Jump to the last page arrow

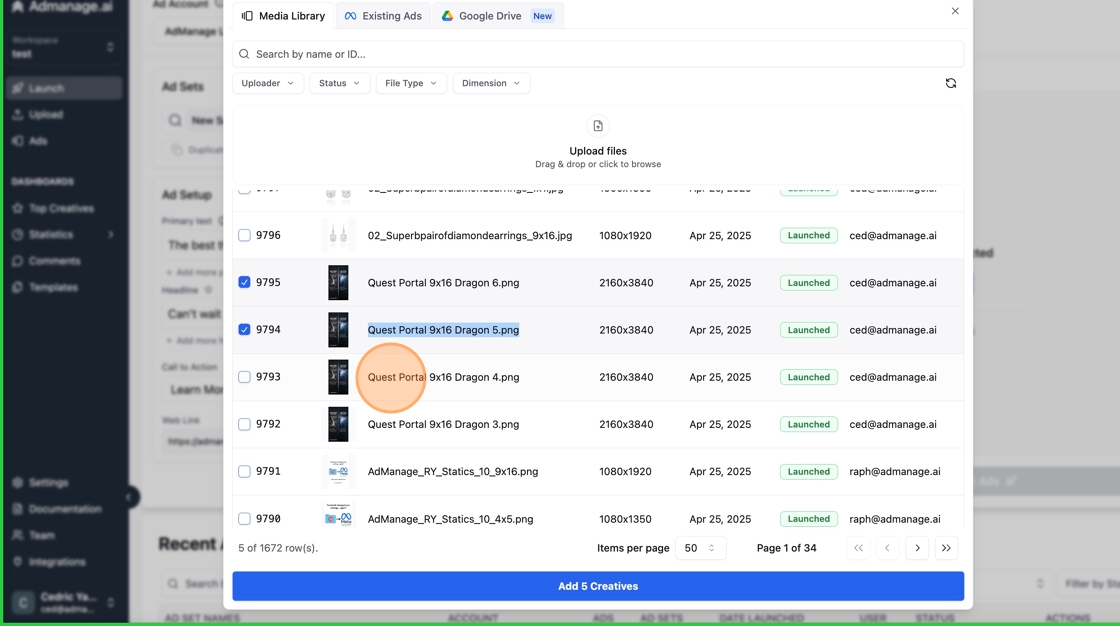(x=946, y=548)
